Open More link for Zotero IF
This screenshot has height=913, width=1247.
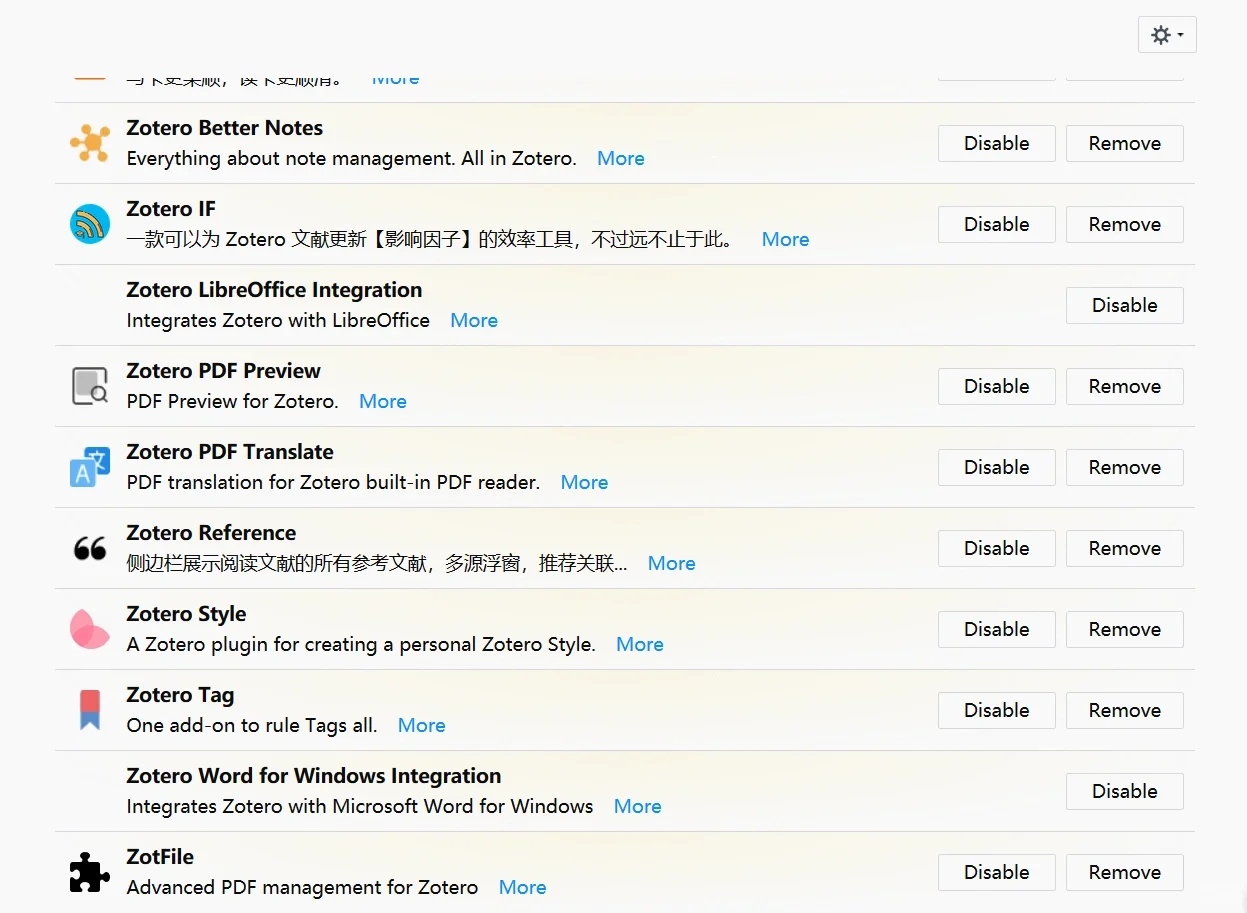[786, 239]
